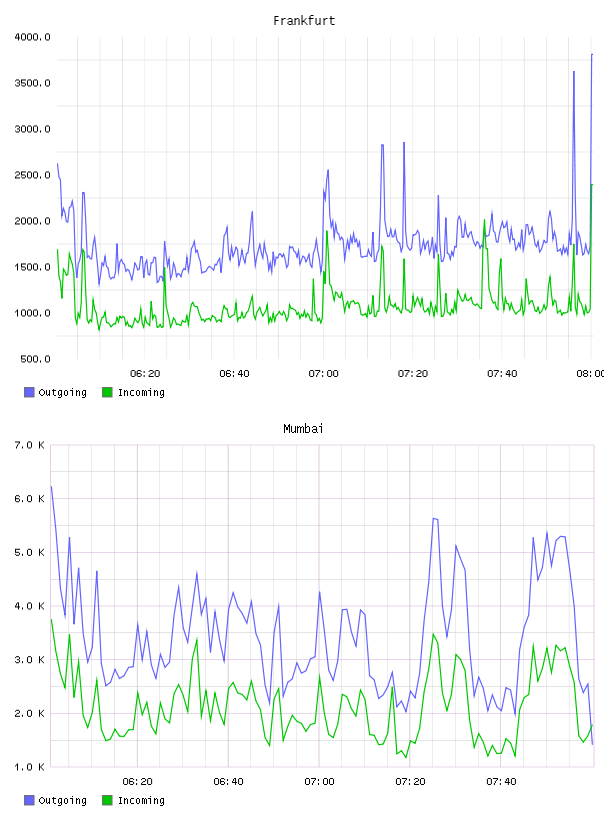This screenshot has height=816, width=608.
Task: Click the 07:20 time label in Frankfurt chart
Action: tap(413, 374)
